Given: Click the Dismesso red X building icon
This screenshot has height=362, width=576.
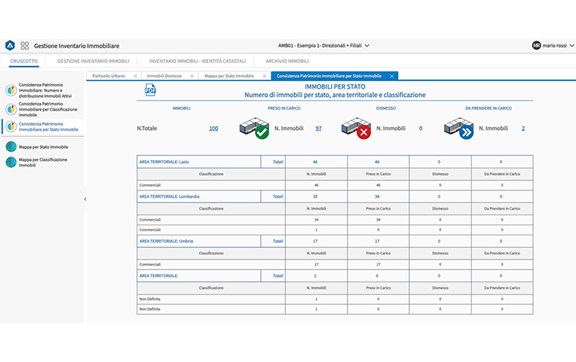Looking at the screenshot, I should (356, 128).
